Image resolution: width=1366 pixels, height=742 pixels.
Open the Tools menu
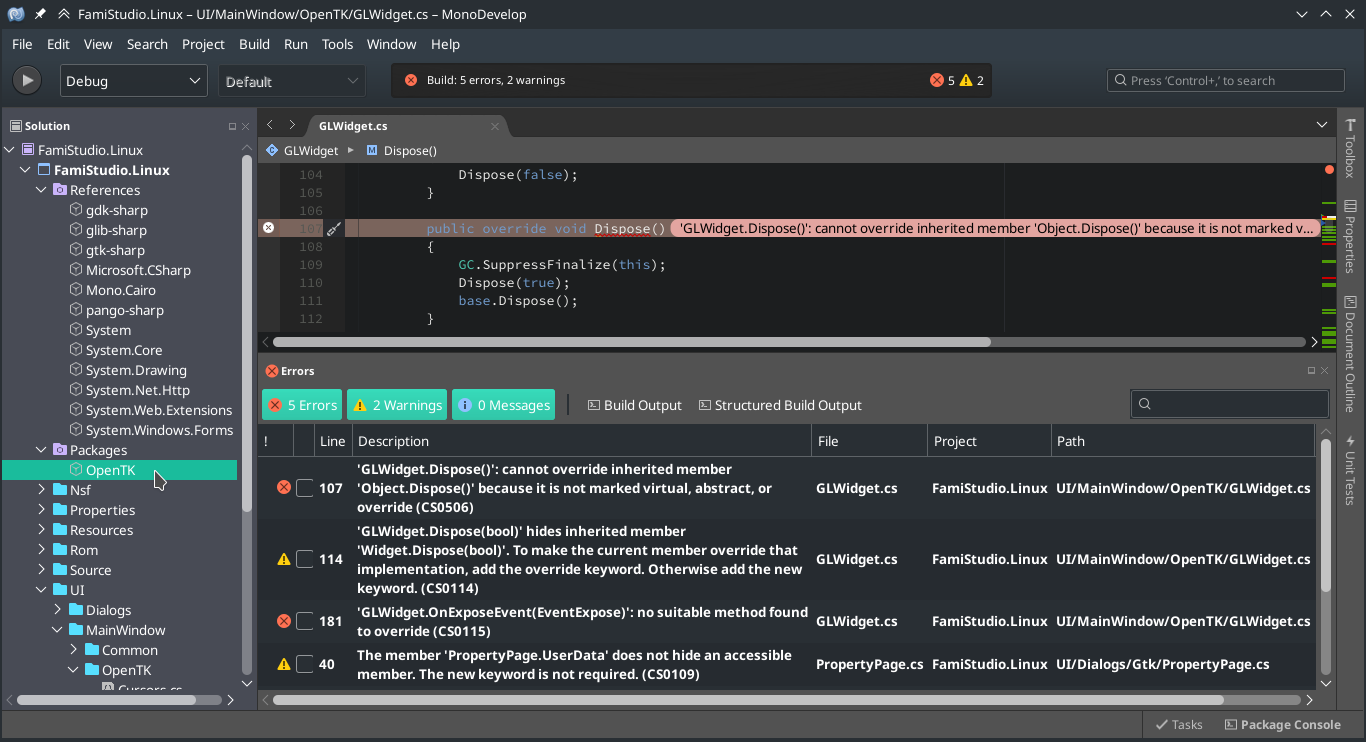337,44
